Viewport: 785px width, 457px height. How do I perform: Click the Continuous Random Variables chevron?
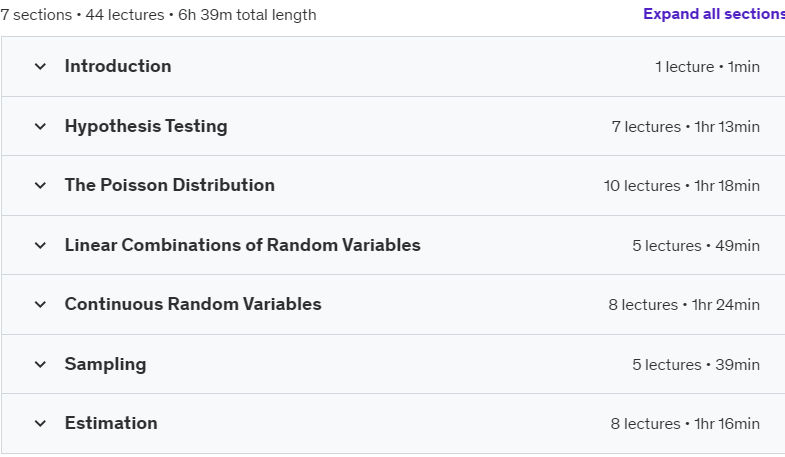pyautogui.click(x=40, y=305)
